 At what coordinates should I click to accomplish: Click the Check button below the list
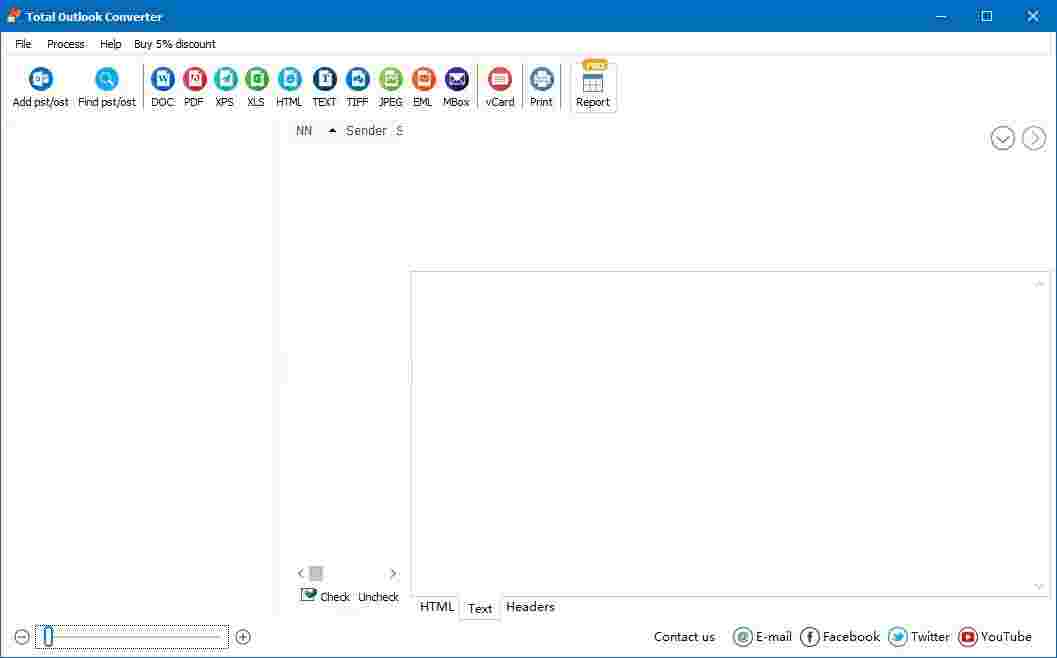(x=326, y=596)
